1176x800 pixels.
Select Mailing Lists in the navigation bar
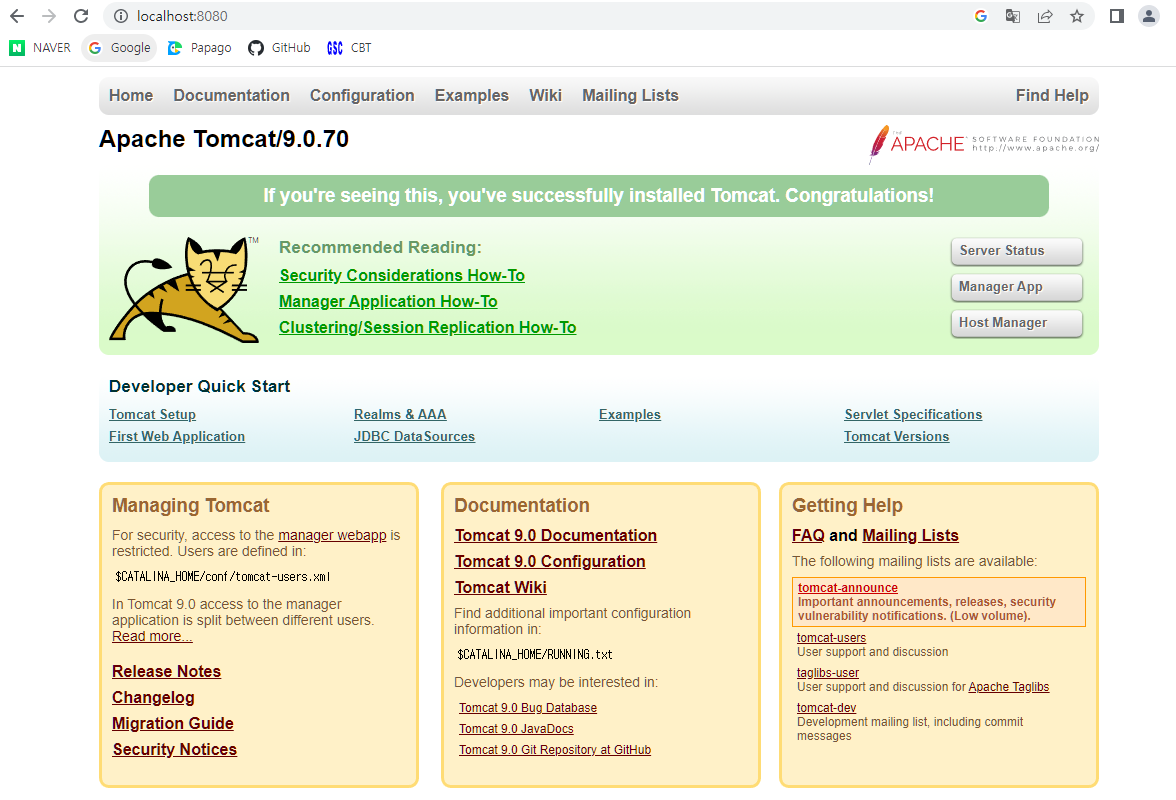[630, 95]
